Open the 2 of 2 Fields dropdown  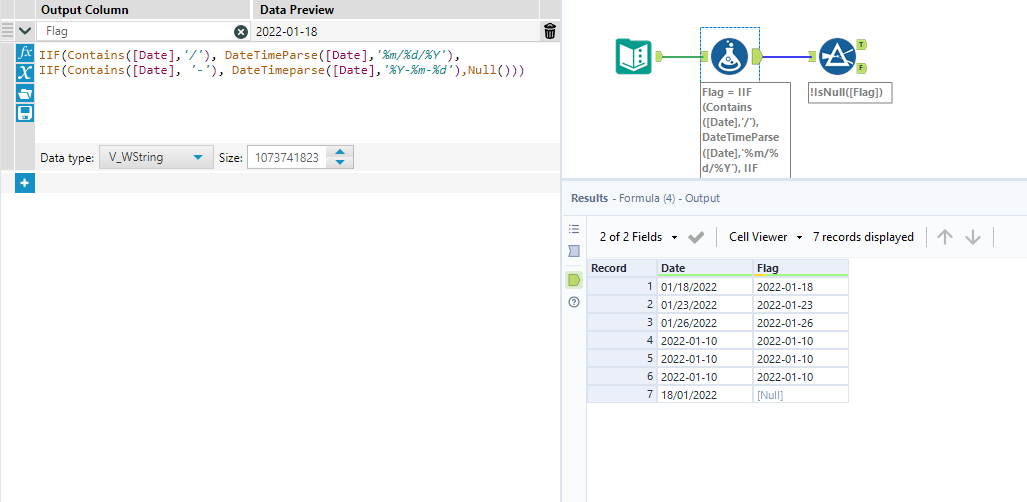click(x=638, y=237)
